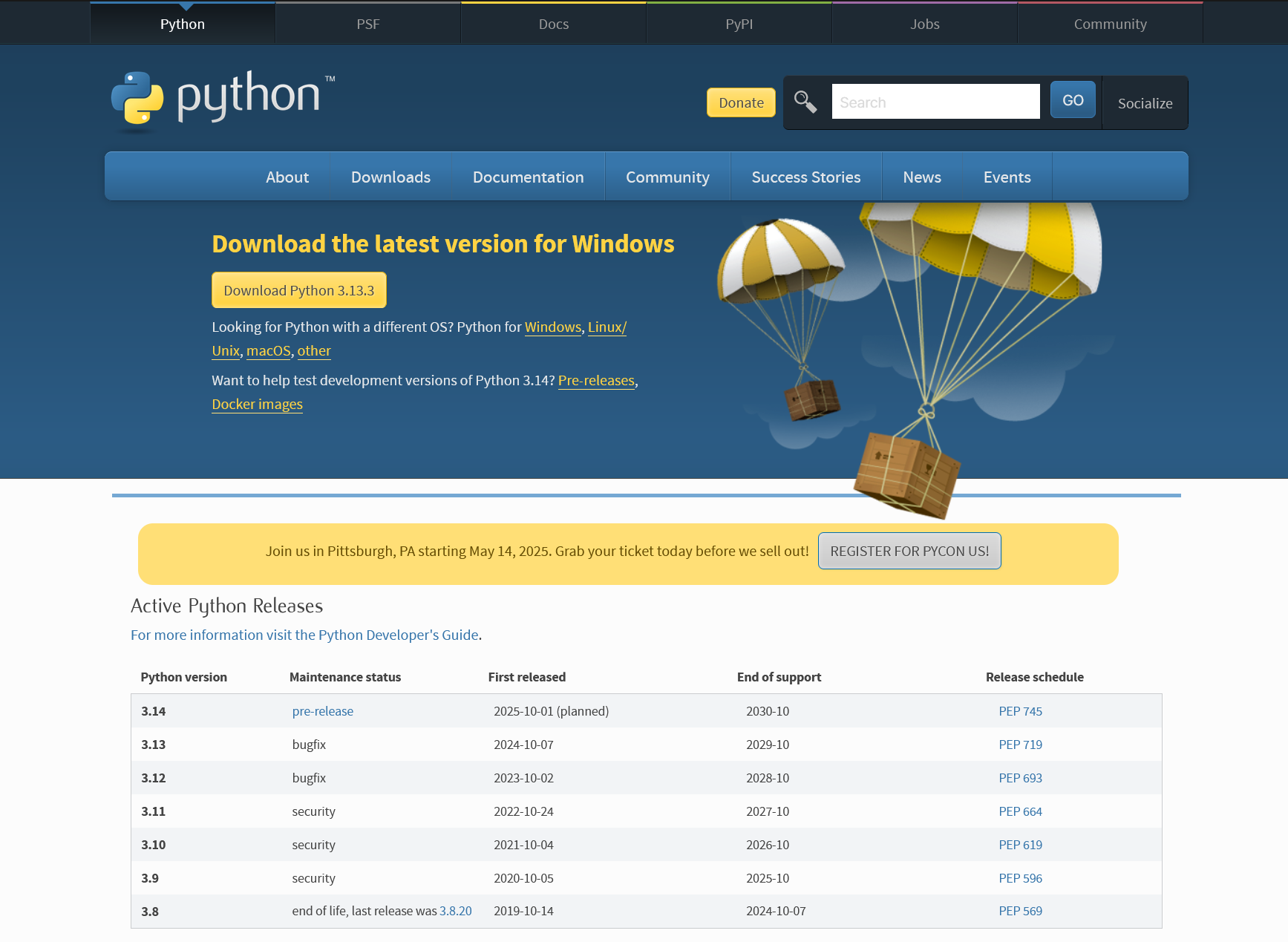Viewport: 1288px width, 942px height.
Task: Open the Community tab in the top bar
Action: [x=1111, y=24]
